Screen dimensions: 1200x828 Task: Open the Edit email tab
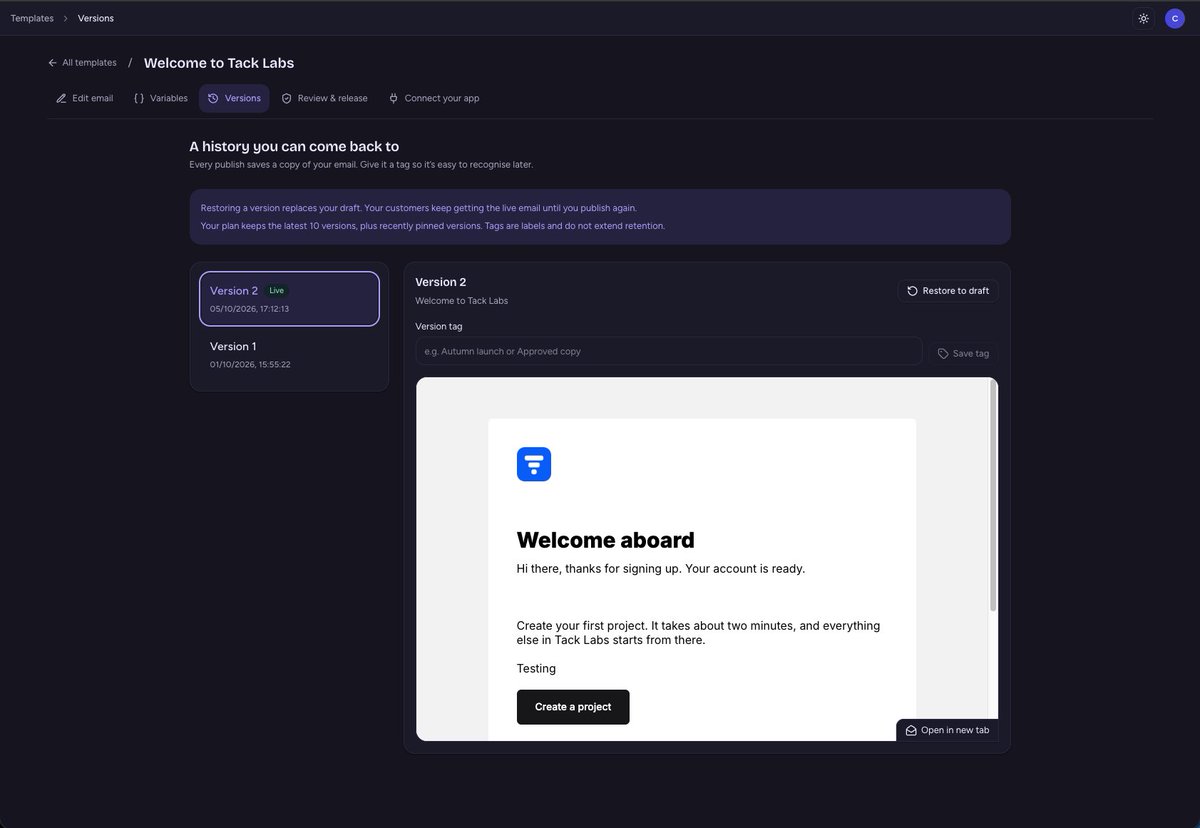(x=85, y=99)
